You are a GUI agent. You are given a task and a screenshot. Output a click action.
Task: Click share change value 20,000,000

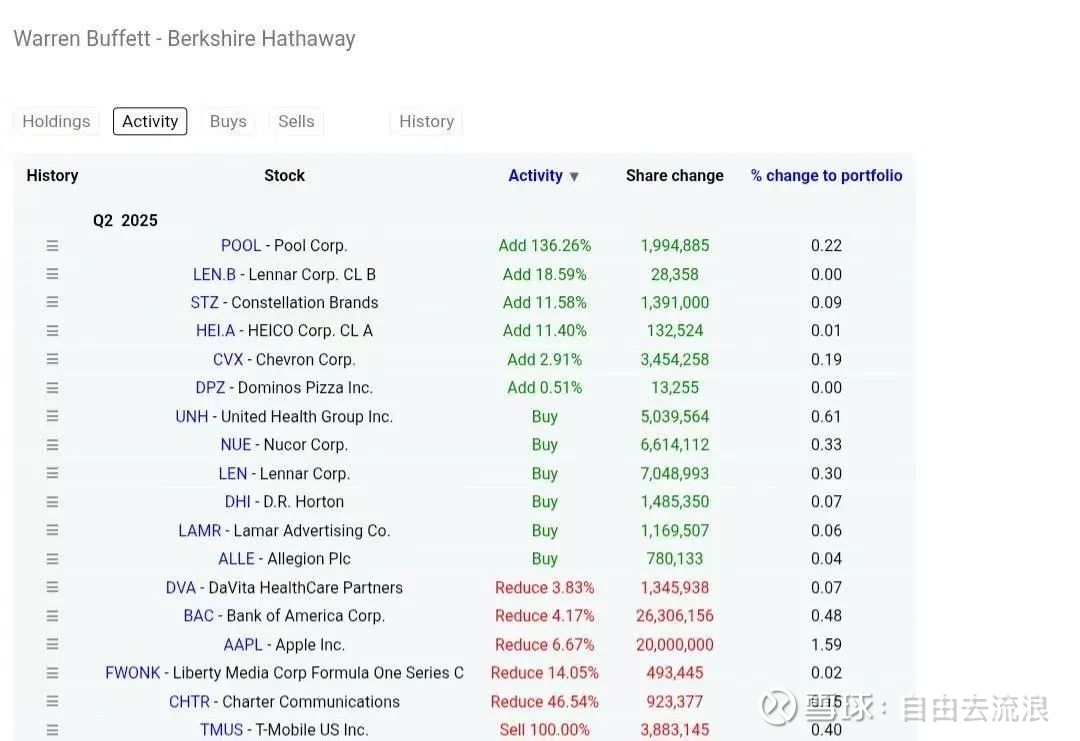[x=675, y=645]
